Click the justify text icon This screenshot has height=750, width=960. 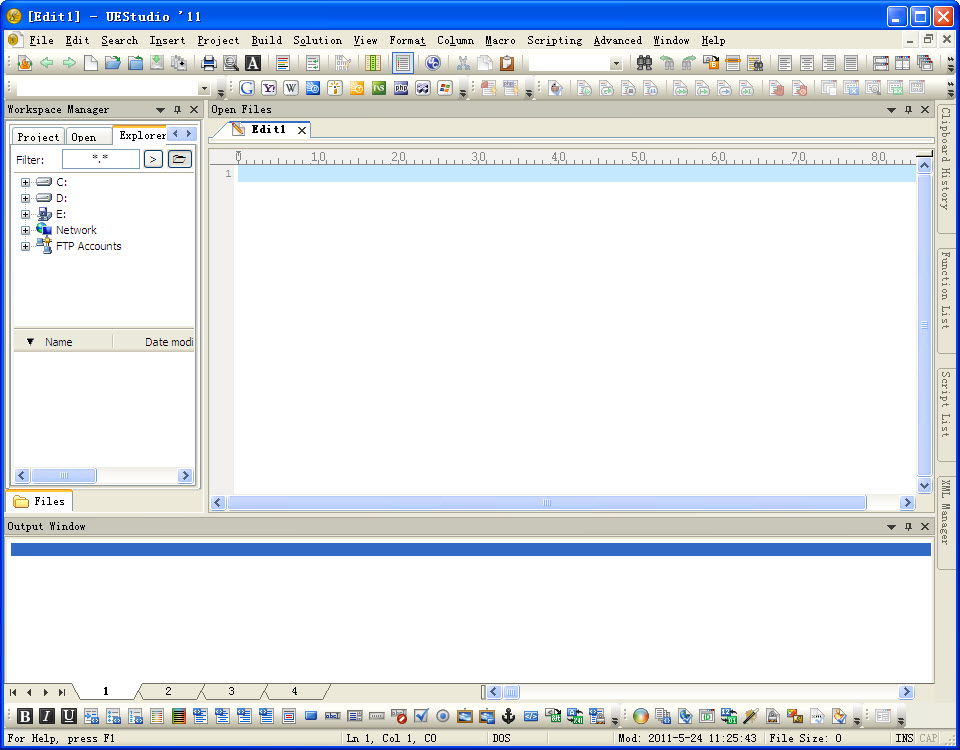coord(851,63)
